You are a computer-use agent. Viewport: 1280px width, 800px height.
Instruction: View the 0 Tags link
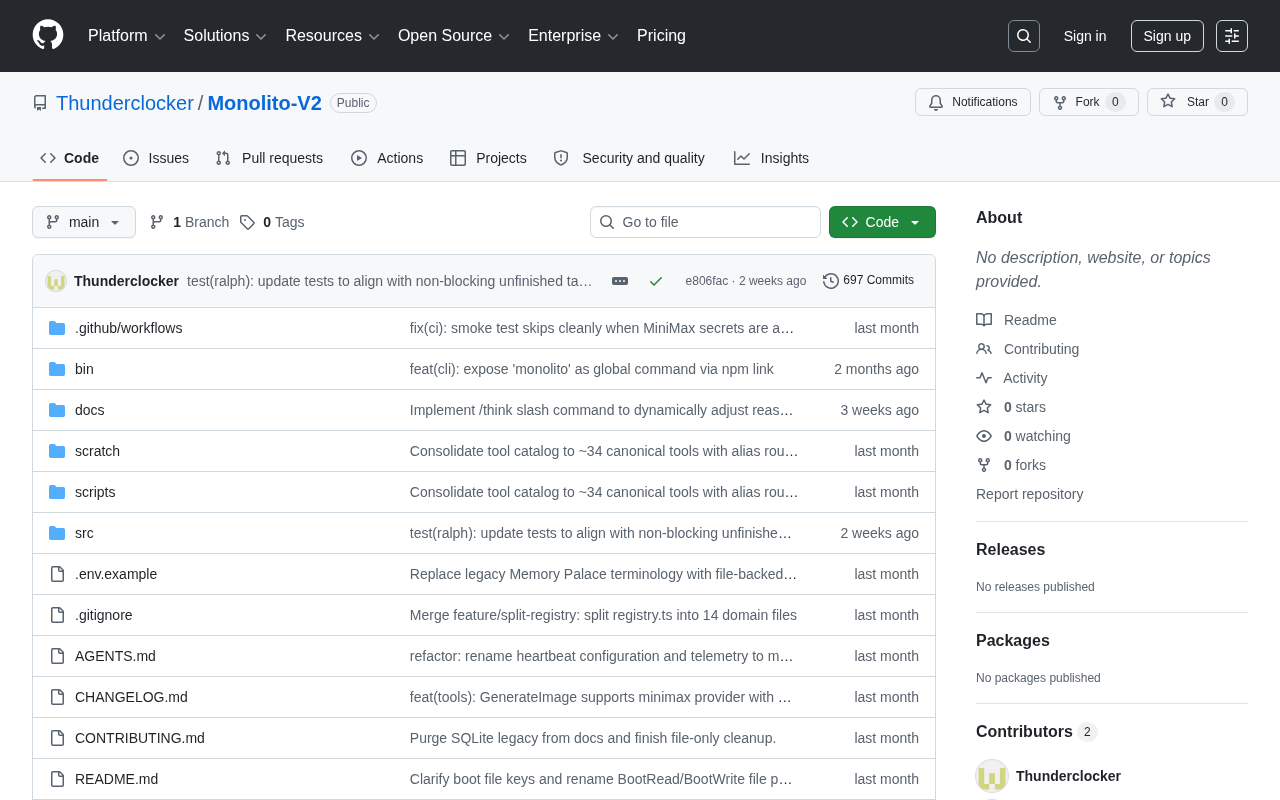[x=272, y=222]
